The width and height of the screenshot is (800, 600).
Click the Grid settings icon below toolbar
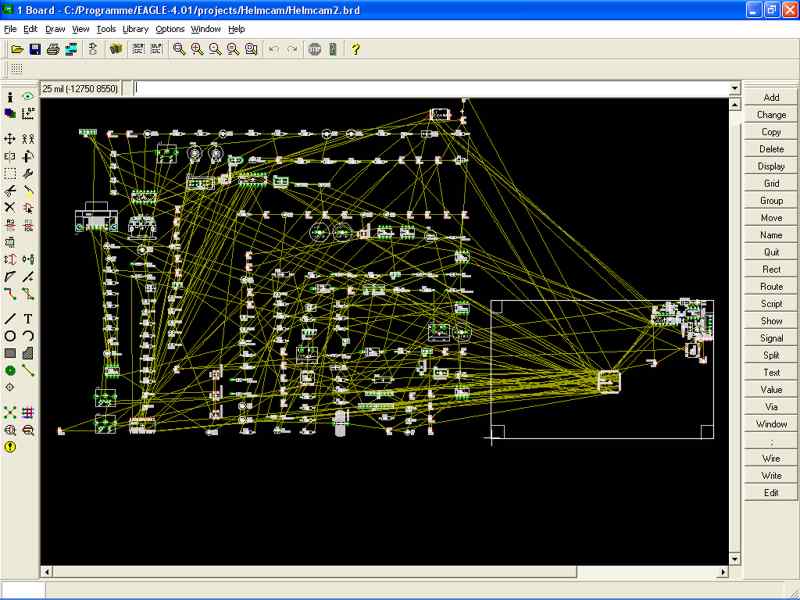click(x=17, y=69)
